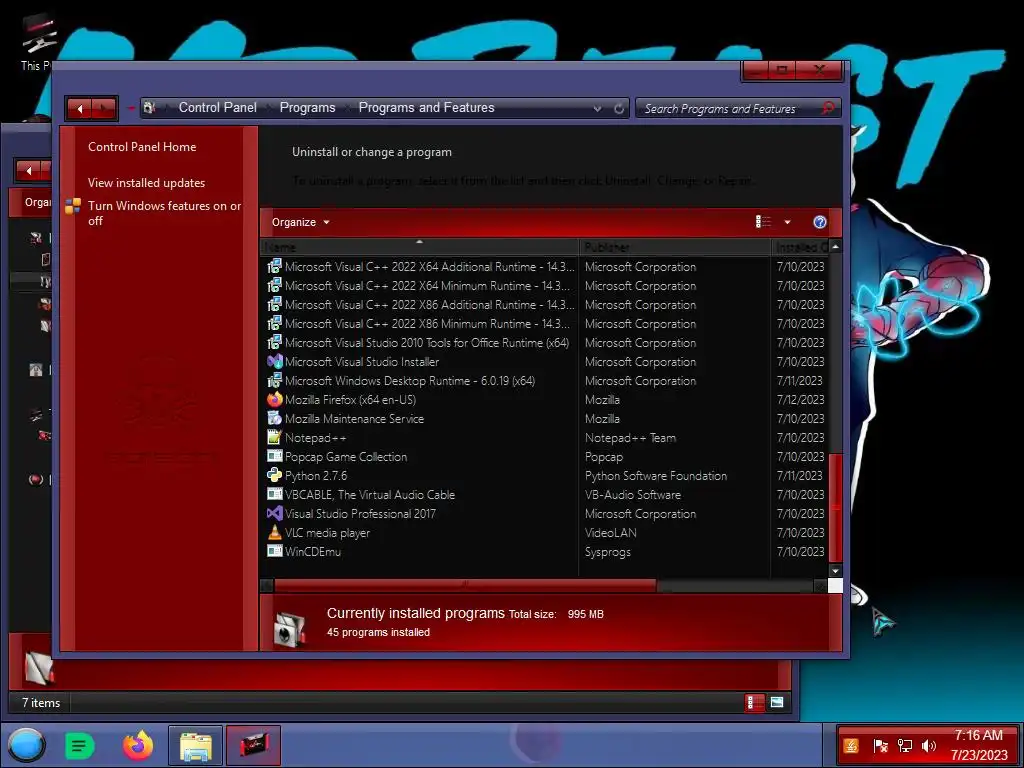The image size is (1024, 768).
Task: Click Notepad++ Team publisher cell
Action: point(630,438)
